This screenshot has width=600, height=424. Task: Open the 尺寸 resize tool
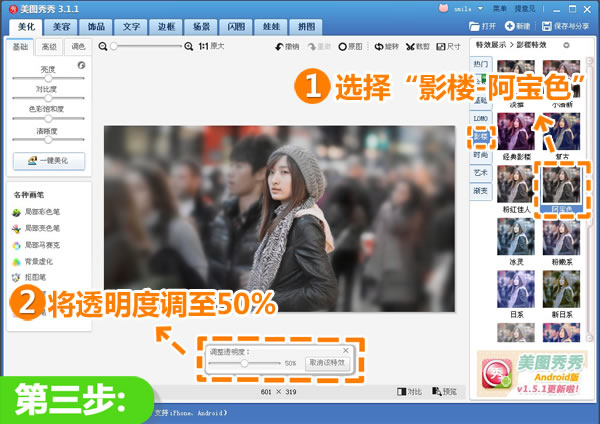[x=448, y=47]
